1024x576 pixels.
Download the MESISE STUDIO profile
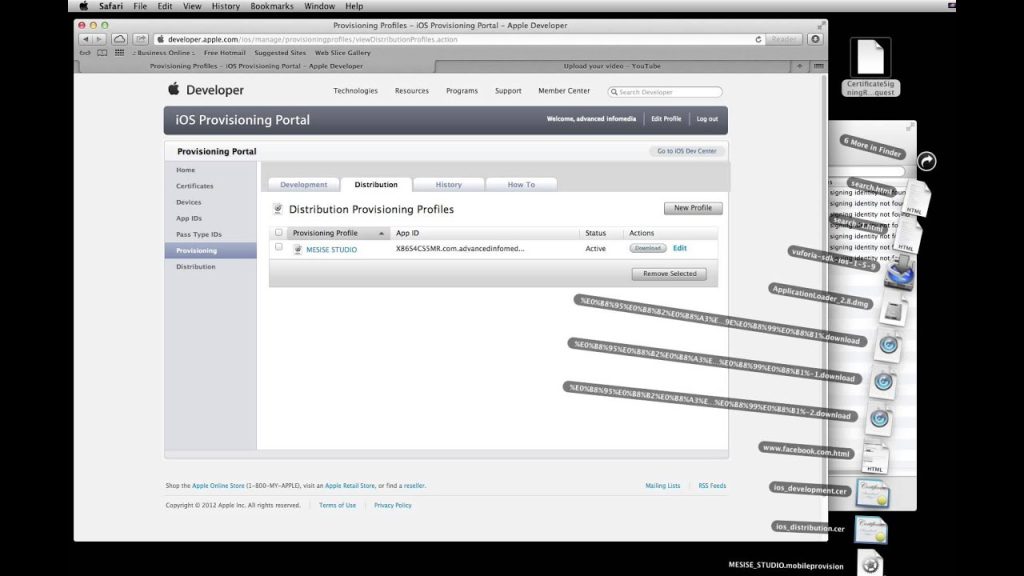(x=647, y=248)
